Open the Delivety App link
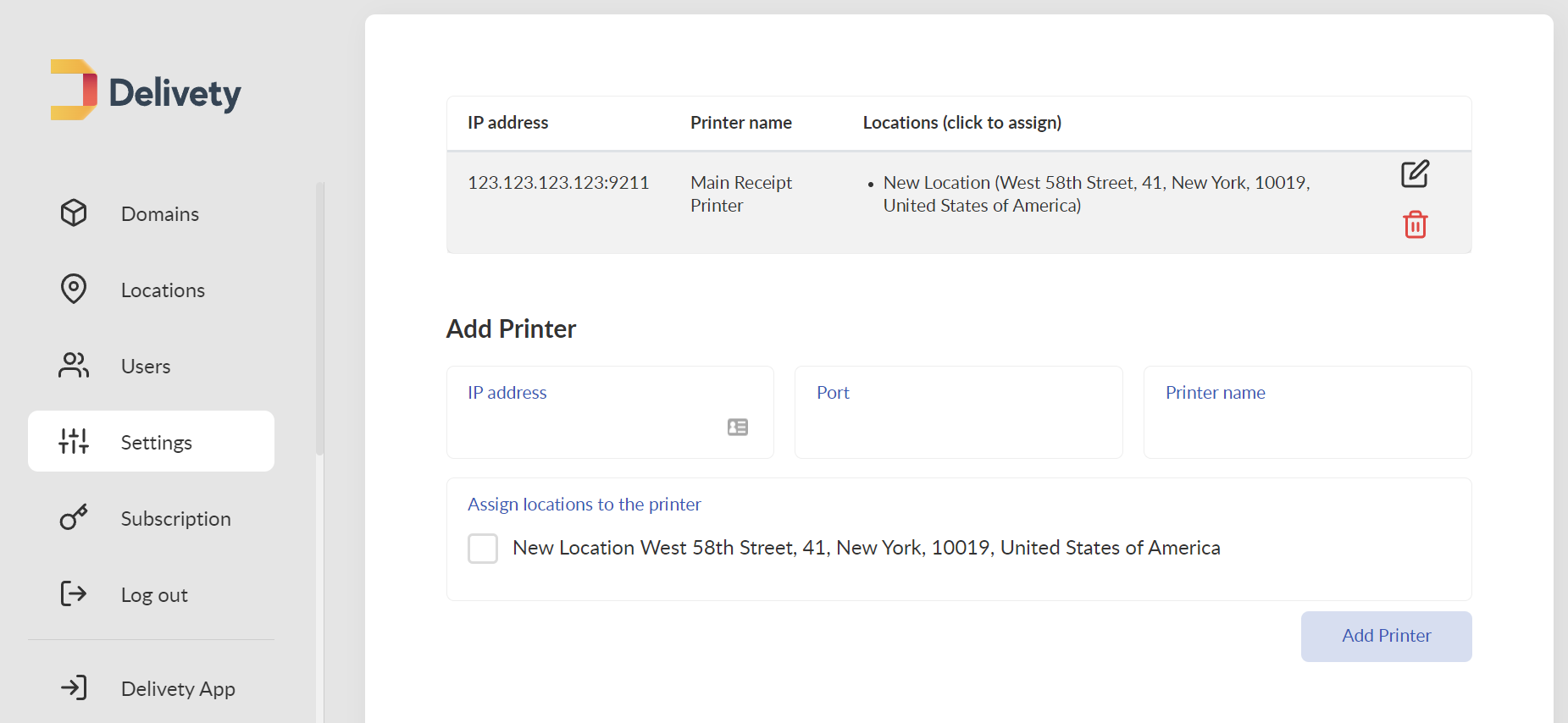The width and height of the screenshot is (1568, 723). pos(151,688)
